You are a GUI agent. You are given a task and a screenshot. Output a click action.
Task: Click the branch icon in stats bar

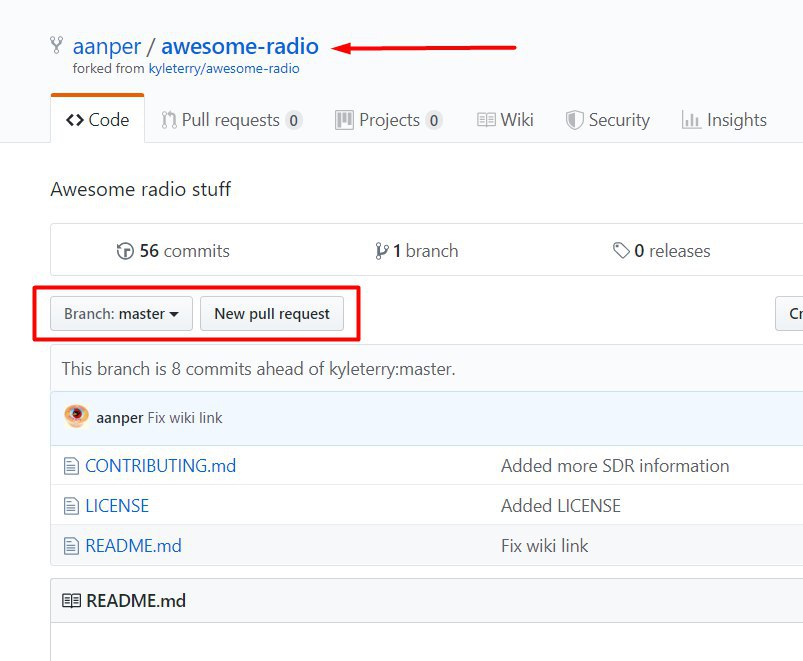(x=382, y=251)
